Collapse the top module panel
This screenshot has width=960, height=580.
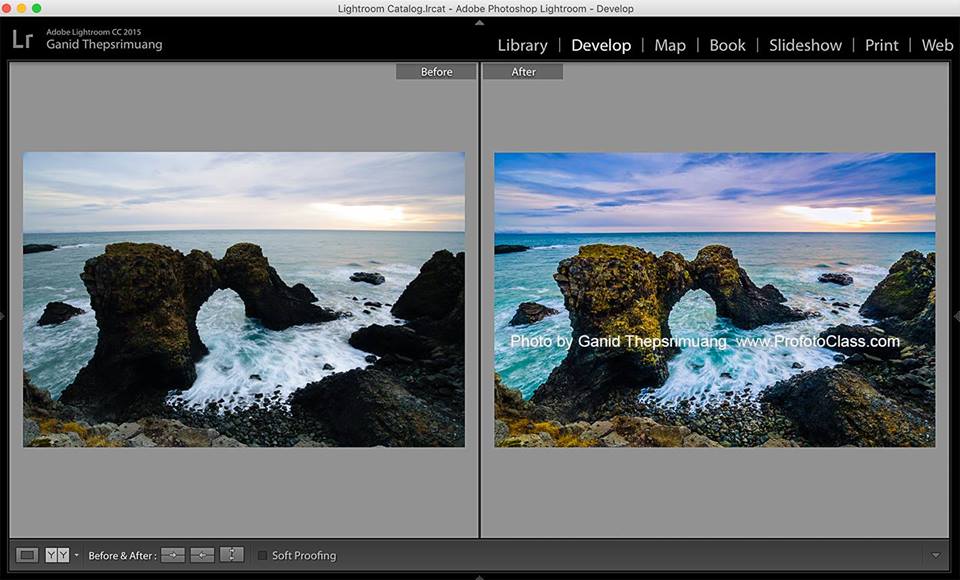tap(479, 22)
